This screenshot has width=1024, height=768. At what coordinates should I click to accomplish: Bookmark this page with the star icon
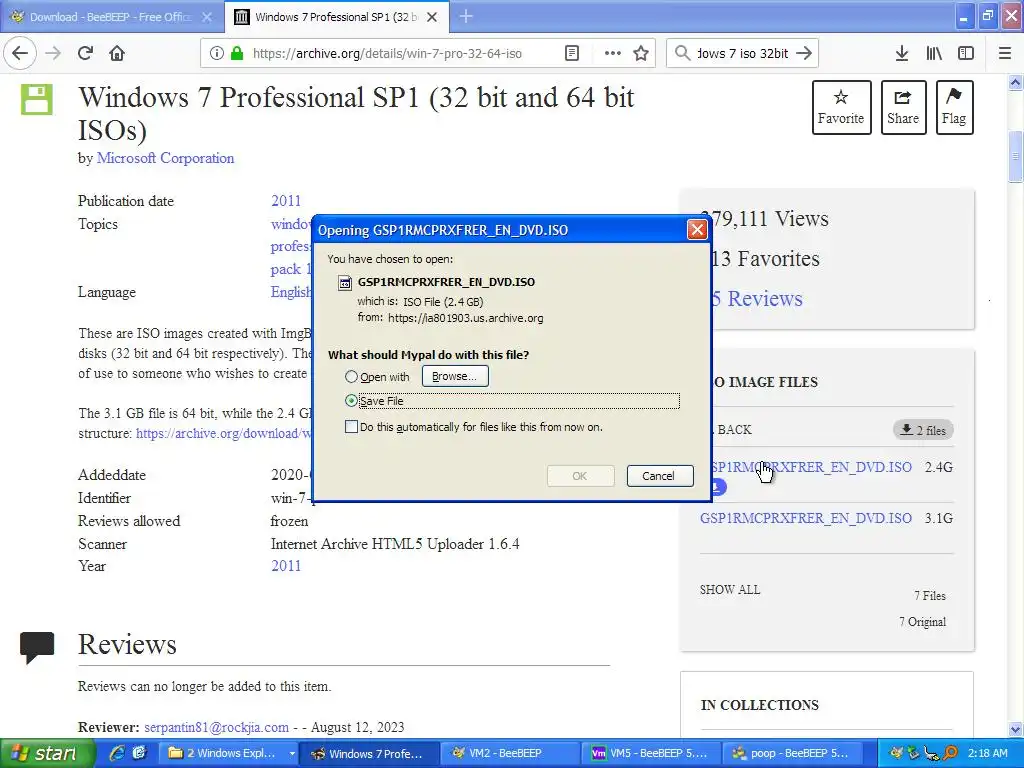(x=641, y=54)
